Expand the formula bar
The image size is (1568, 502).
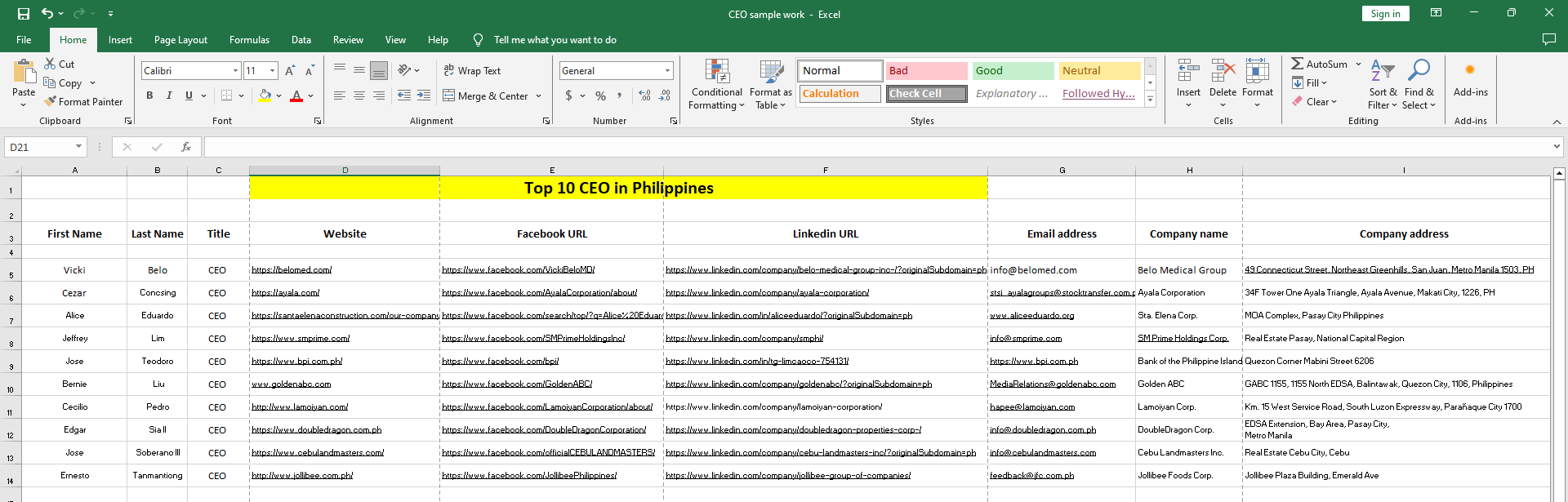pos(1557,147)
